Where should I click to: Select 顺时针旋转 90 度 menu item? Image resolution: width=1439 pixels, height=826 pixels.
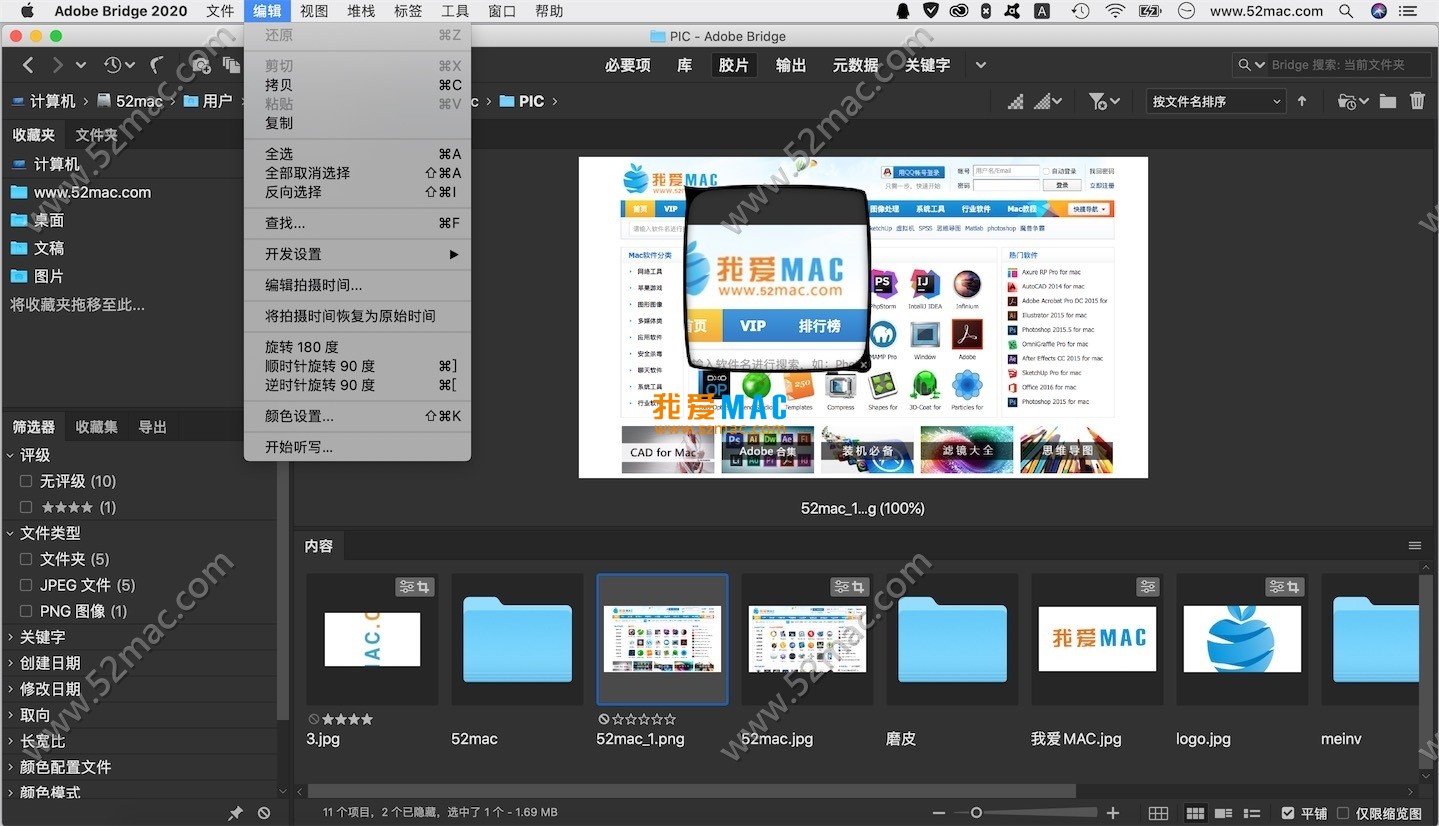357,366
